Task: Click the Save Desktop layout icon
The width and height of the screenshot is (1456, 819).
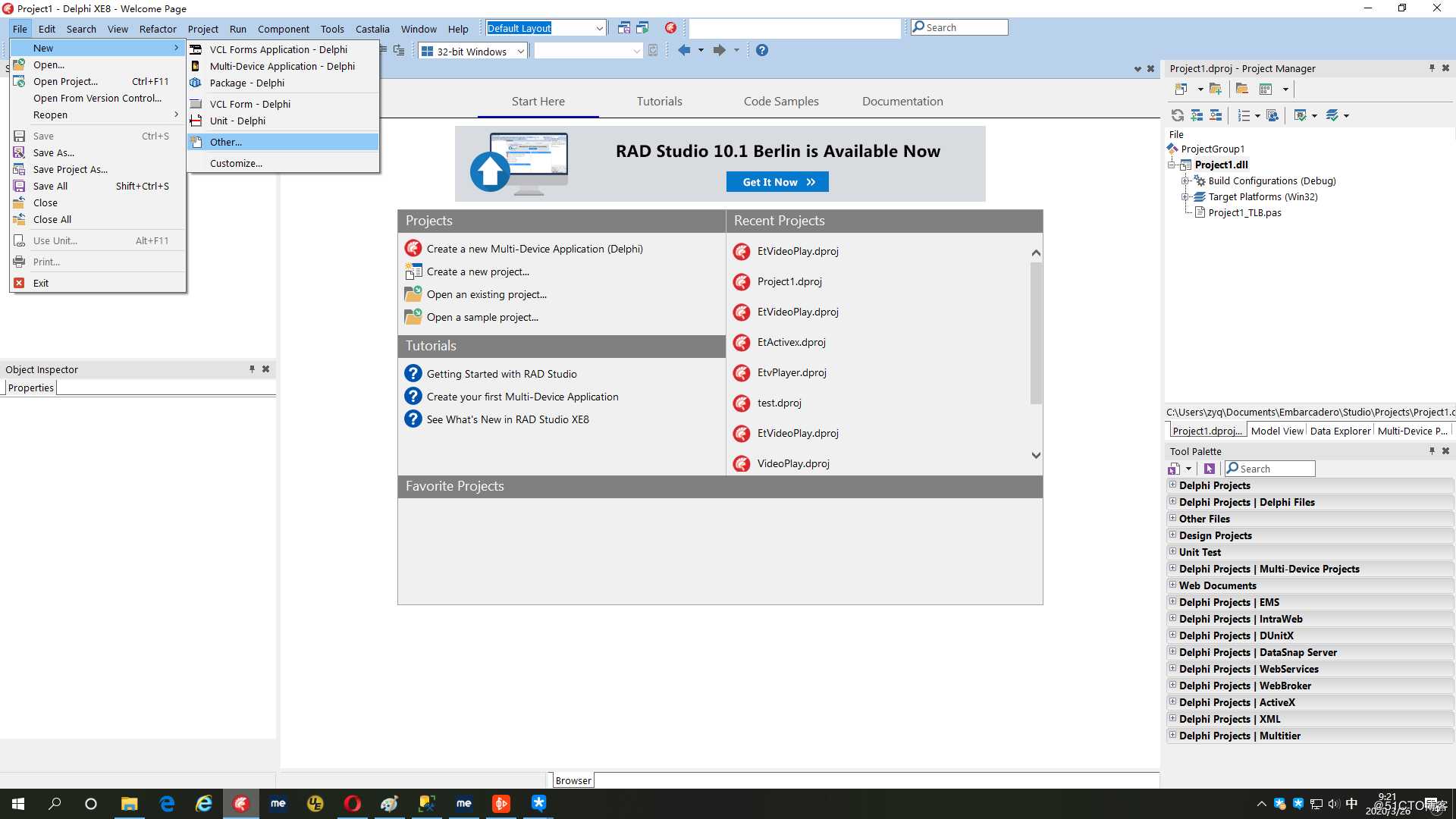Action: pyautogui.click(x=624, y=28)
